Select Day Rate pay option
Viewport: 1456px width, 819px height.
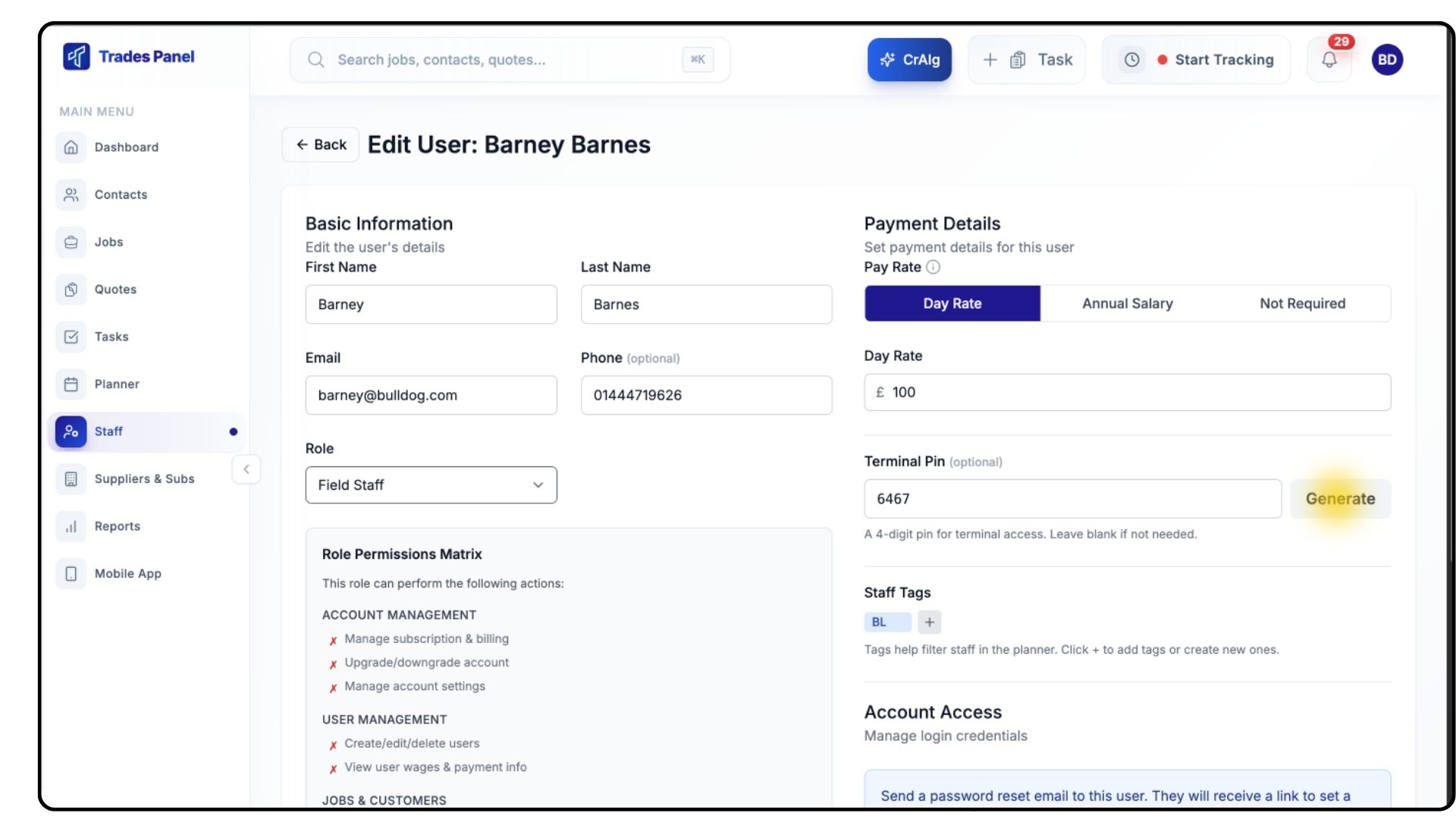coord(952,303)
